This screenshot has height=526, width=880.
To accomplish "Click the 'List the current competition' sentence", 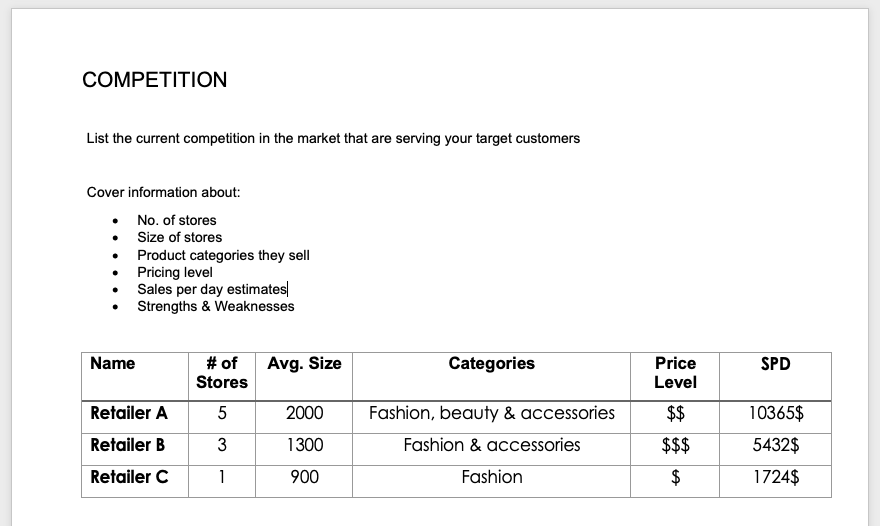I will (333, 139).
